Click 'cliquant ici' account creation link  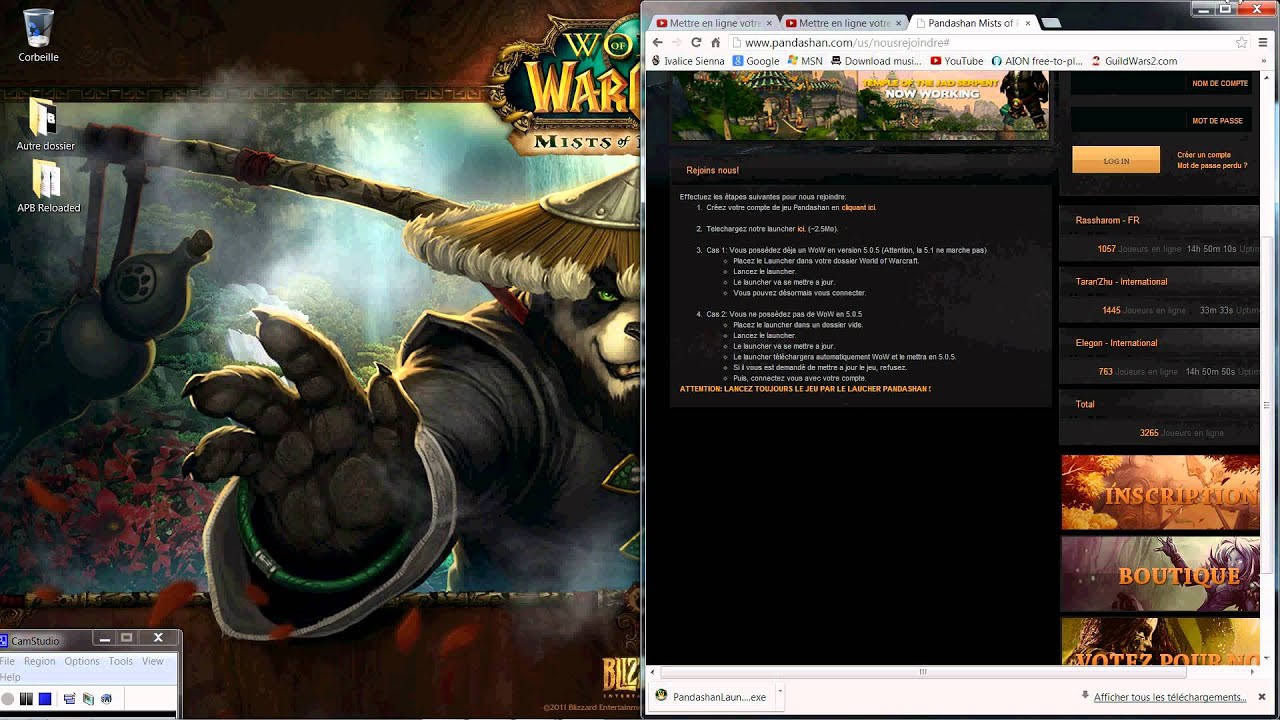(x=859, y=208)
